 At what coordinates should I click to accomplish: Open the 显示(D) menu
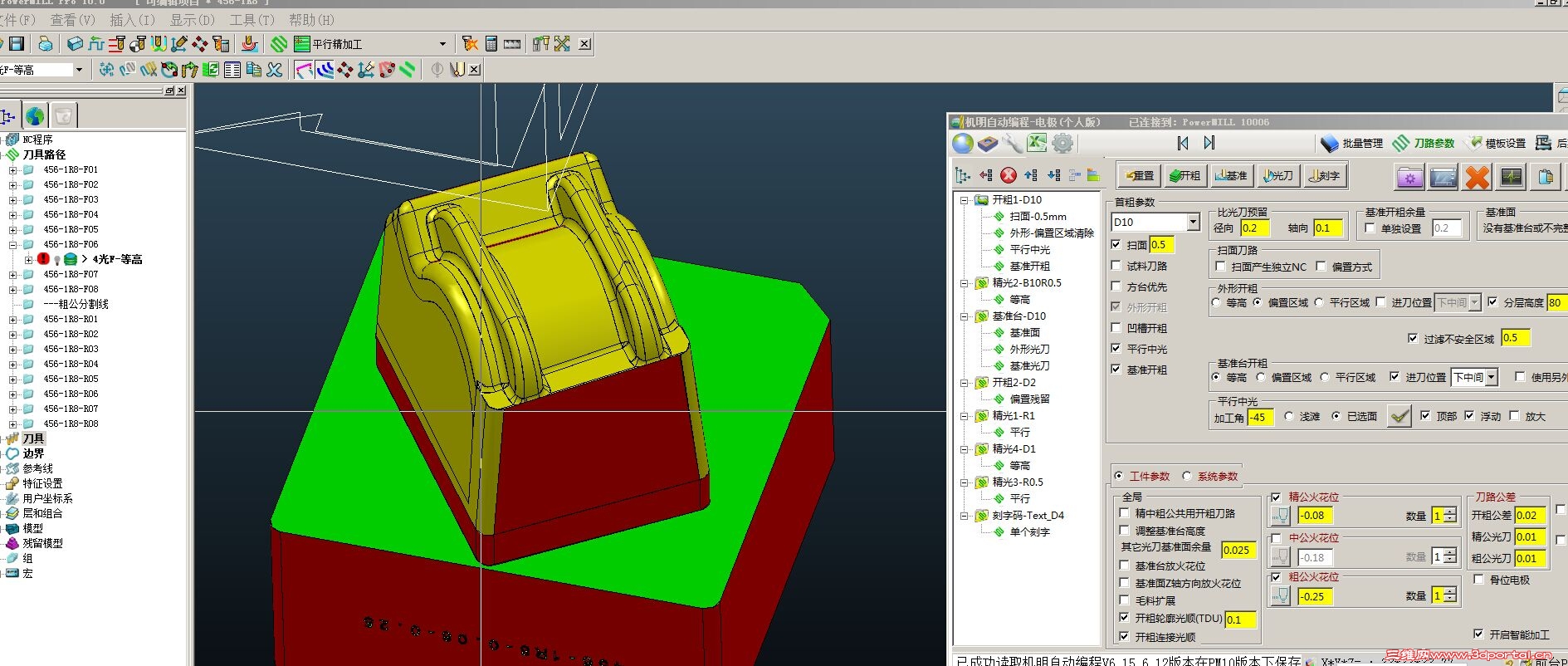[193, 19]
